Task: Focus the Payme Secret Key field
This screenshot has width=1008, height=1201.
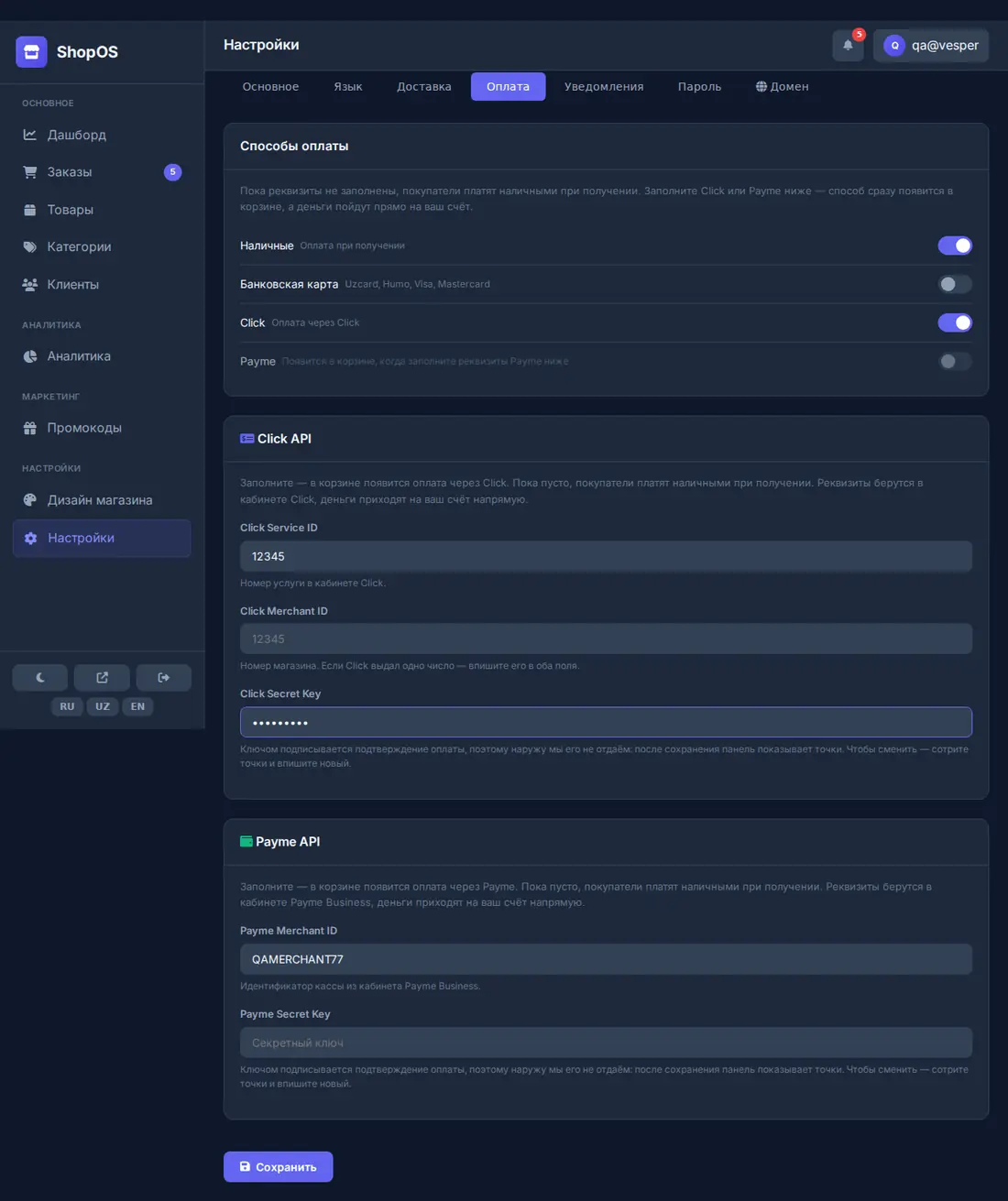Action: click(x=606, y=1043)
